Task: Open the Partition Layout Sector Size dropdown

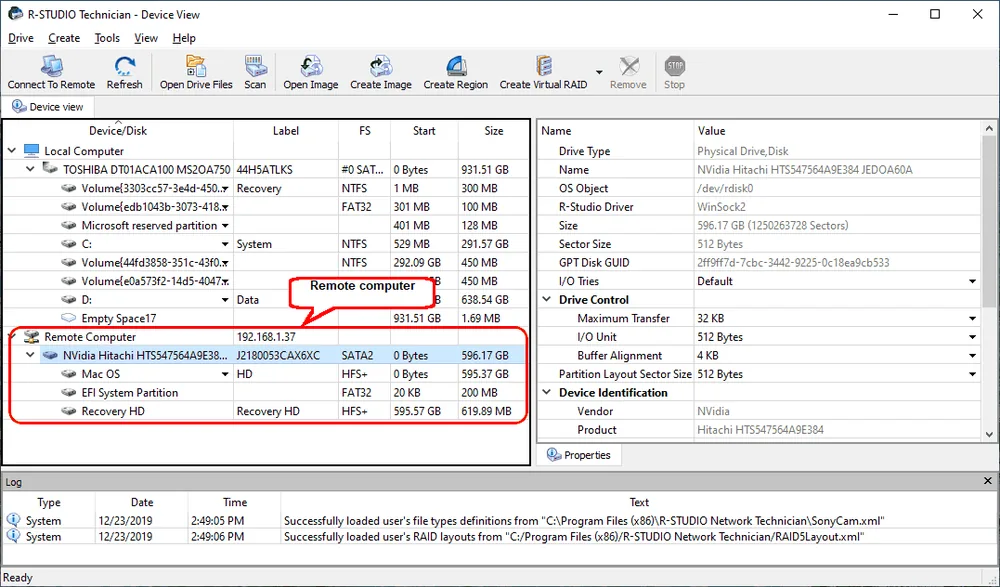Action: tap(973, 374)
